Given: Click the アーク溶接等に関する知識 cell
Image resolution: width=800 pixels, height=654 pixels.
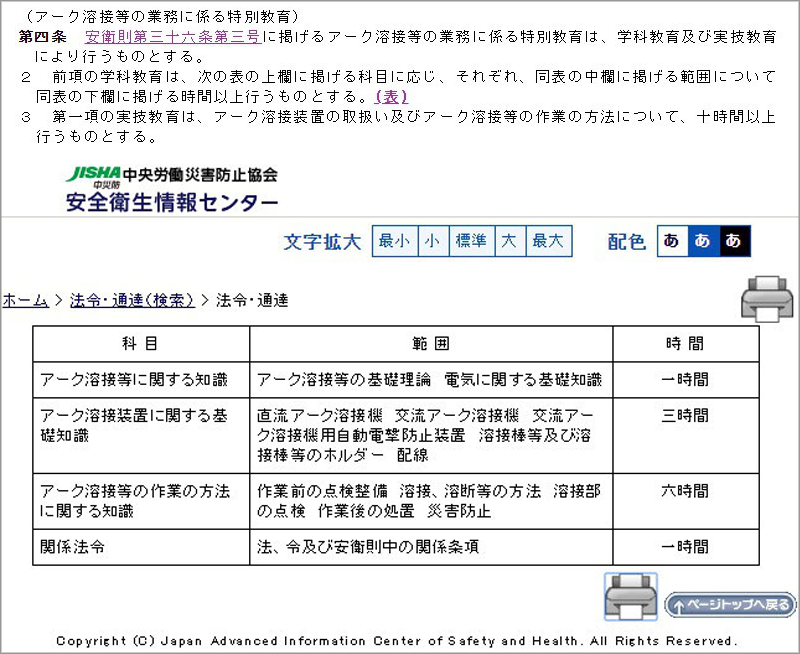Looking at the screenshot, I should coord(141,380).
